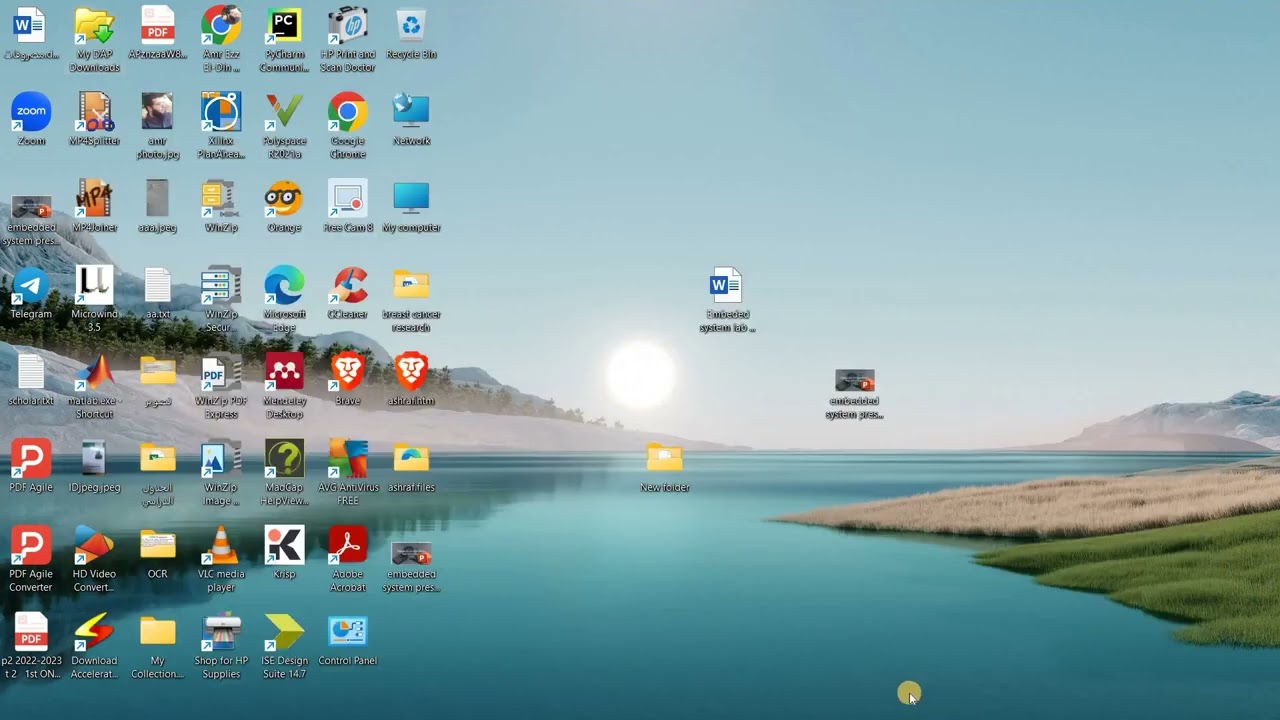Select the Control Panel shortcut
The height and width of the screenshot is (720, 1280).
coord(348,640)
